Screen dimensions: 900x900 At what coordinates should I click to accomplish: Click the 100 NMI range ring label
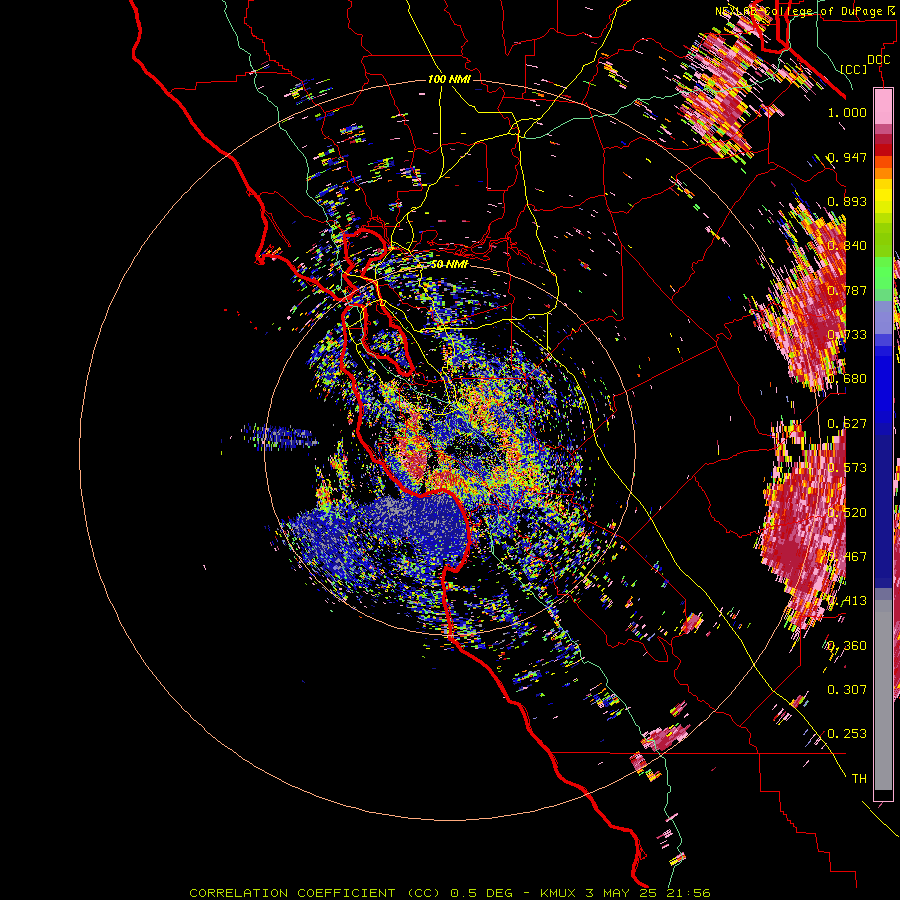tap(449, 79)
